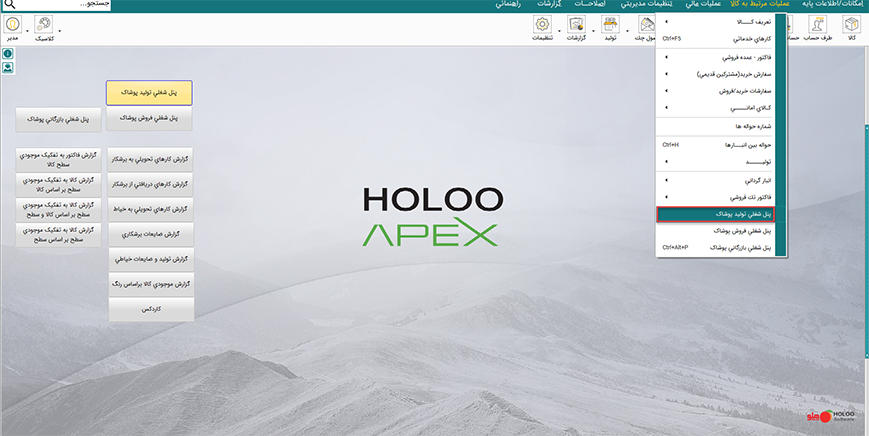Expand submenu arrow of فاکتور تک فروشی
Screen dimensions: 869x436
(666, 197)
